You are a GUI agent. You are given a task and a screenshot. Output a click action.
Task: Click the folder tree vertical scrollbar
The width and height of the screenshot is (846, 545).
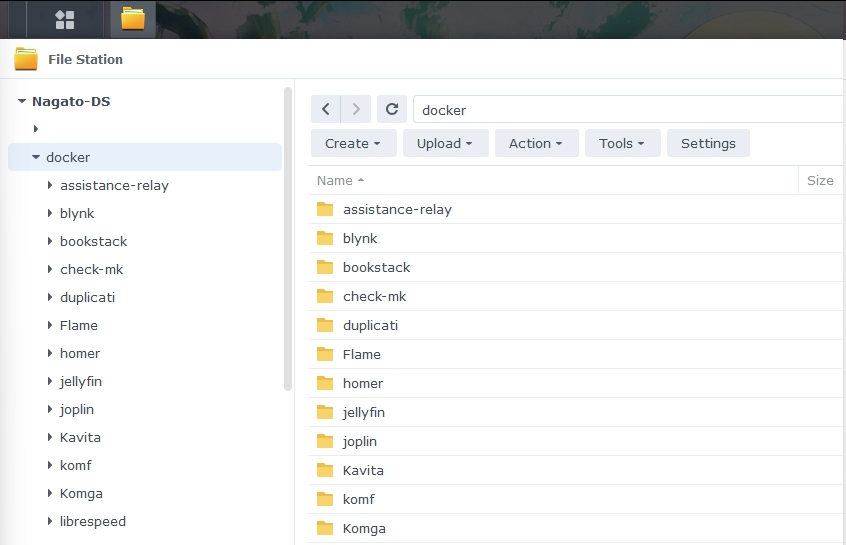(x=288, y=240)
